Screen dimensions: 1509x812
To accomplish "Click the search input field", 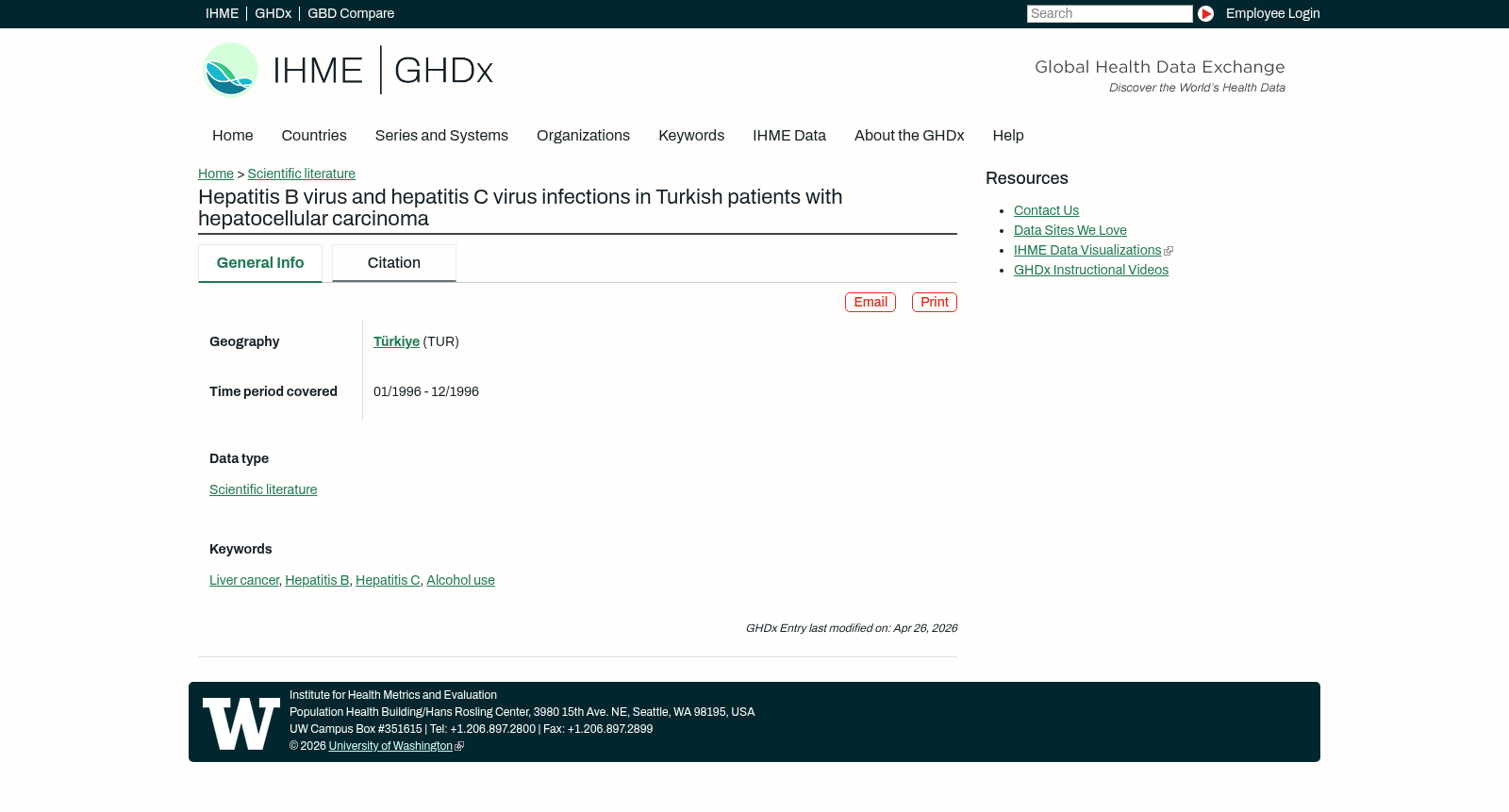I will [1109, 13].
